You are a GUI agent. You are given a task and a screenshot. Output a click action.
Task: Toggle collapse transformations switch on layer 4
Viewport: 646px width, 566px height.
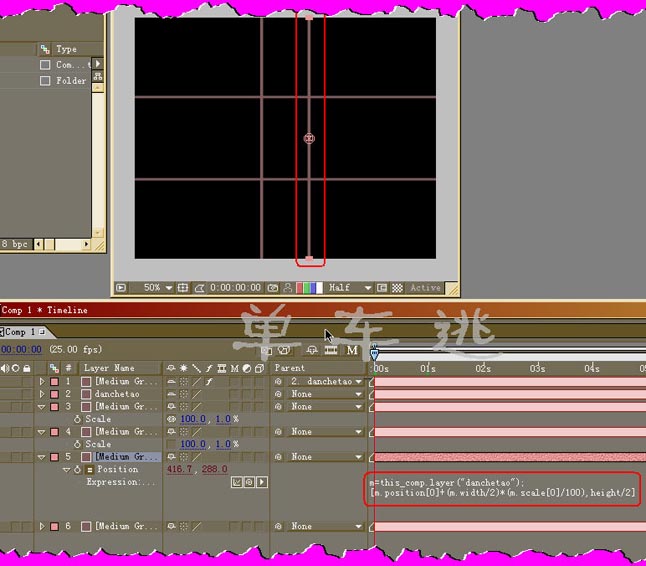tap(184, 432)
